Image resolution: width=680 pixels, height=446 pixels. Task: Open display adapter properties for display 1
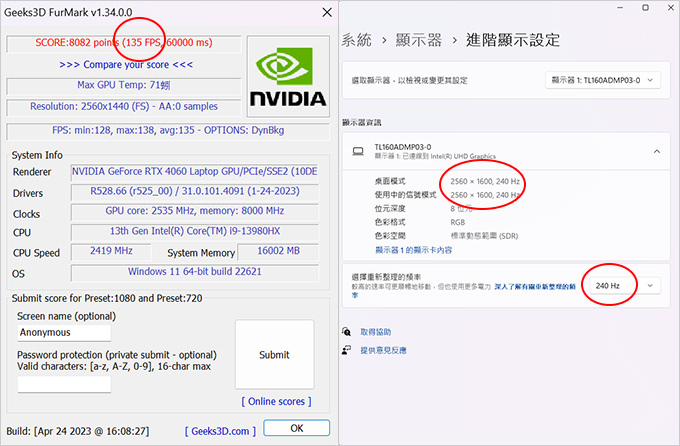[413, 250]
